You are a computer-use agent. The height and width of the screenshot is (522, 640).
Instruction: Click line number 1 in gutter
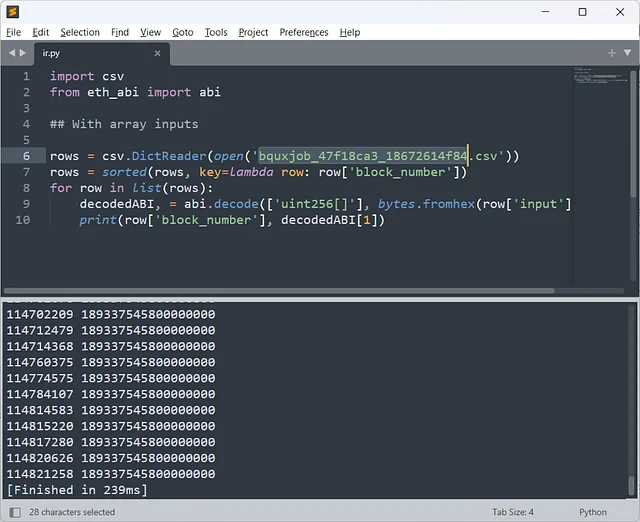click(x=26, y=76)
